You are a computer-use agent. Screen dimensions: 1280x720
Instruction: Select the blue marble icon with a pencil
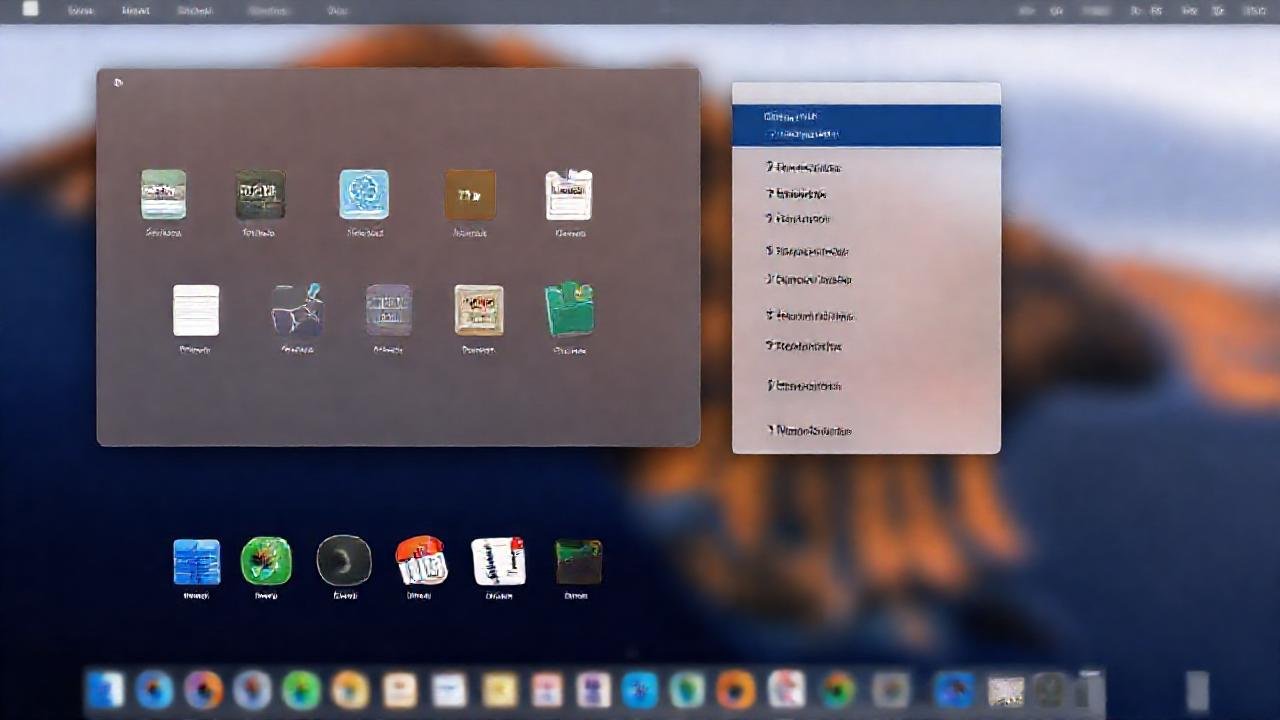pos(294,309)
